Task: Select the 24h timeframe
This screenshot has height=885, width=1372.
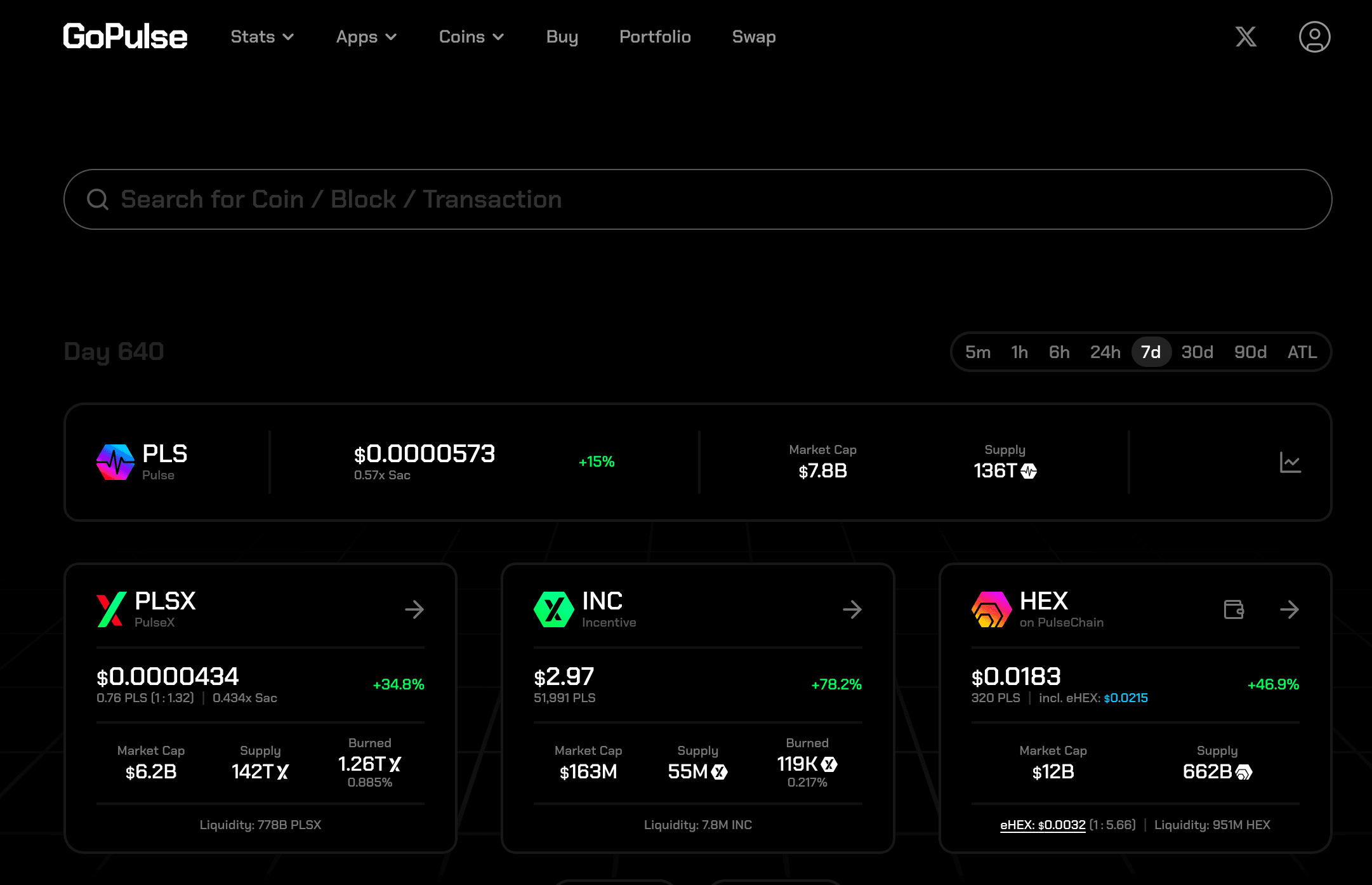Action: (x=1105, y=352)
